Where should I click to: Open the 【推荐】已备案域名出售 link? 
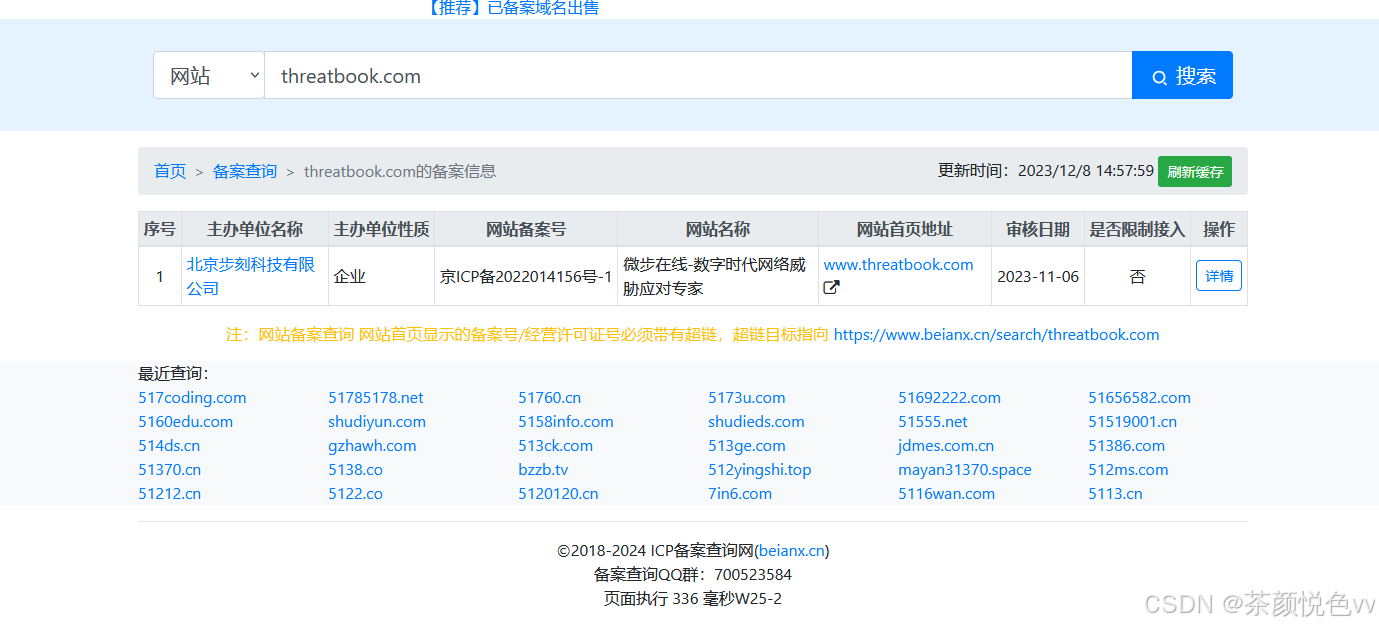pyautogui.click(x=510, y=8)
